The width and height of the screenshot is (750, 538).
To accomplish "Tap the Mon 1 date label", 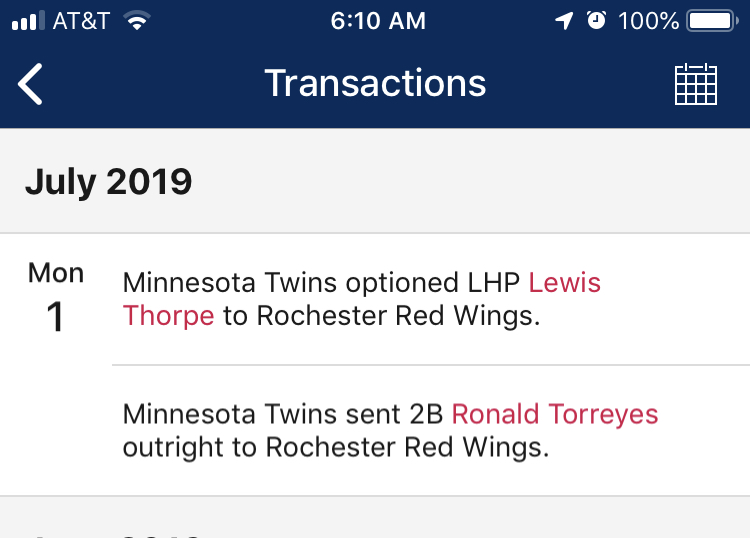I will (x=55, y=298).
